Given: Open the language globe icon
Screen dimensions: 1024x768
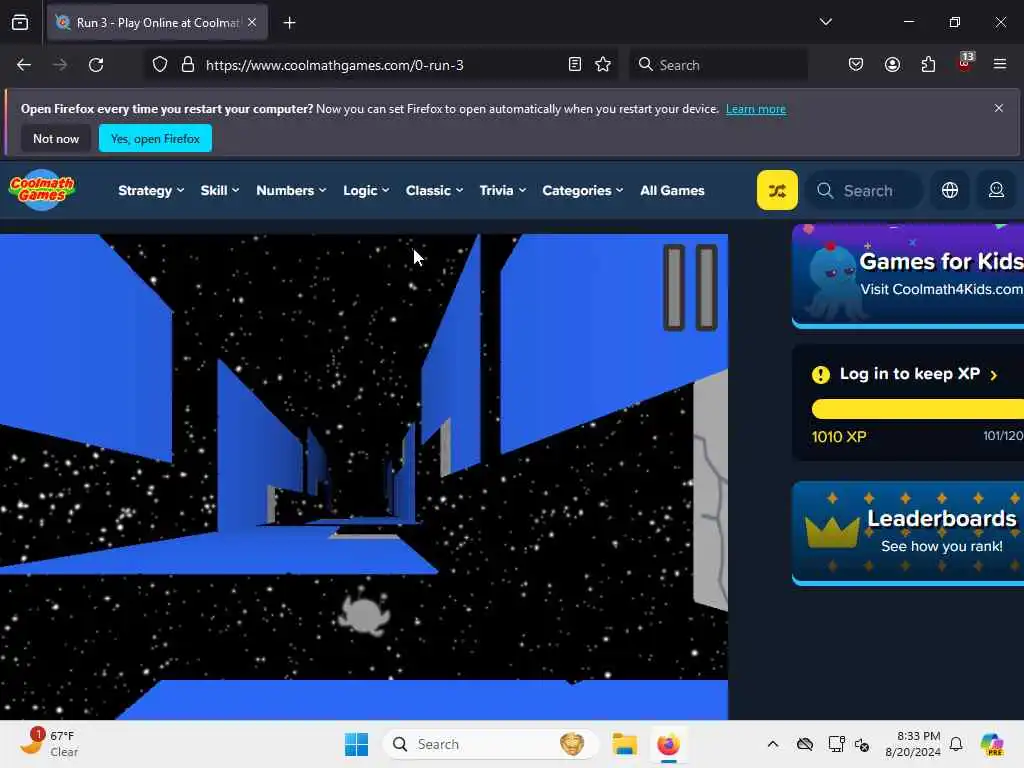Looking at the screenshot, I should click(x=950, y=190).
